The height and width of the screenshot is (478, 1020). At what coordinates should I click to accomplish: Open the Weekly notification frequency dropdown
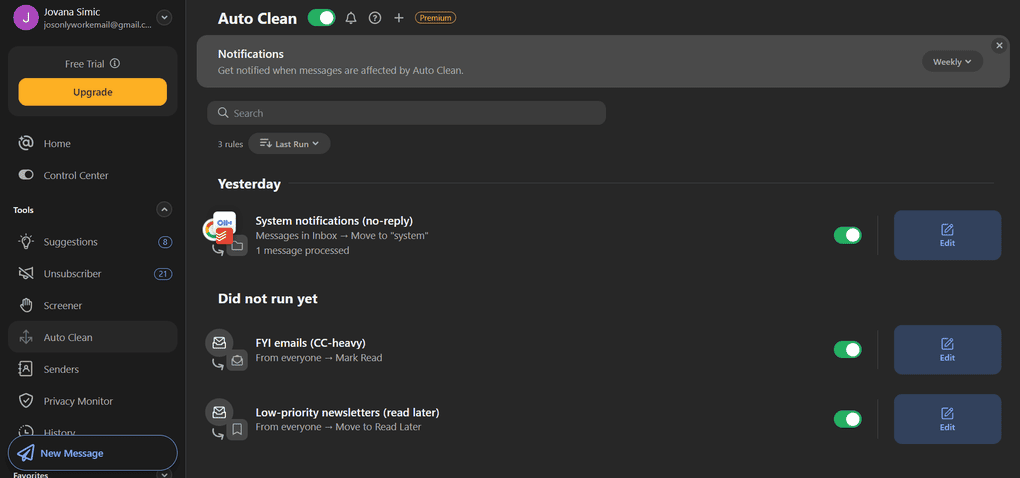tap(952, 62)
